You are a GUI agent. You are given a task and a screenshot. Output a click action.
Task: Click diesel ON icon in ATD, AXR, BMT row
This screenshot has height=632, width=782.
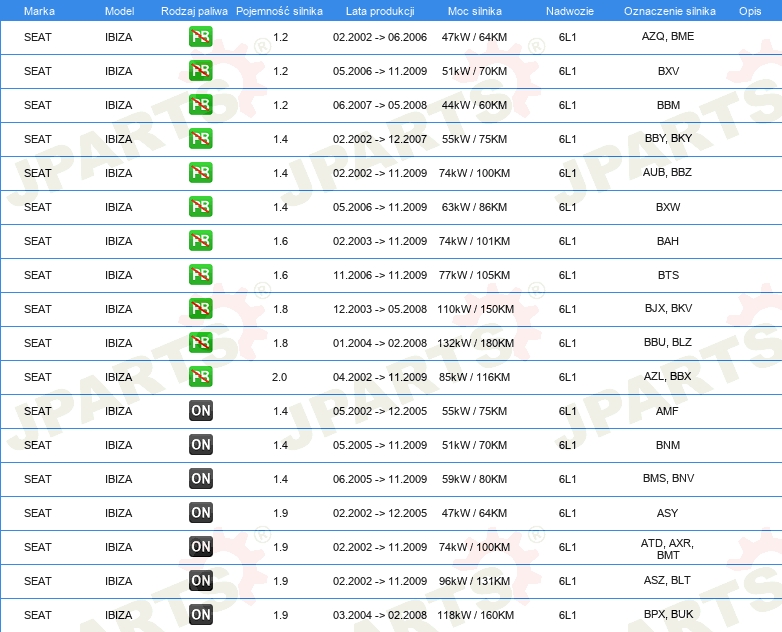[x=200, y=546]
